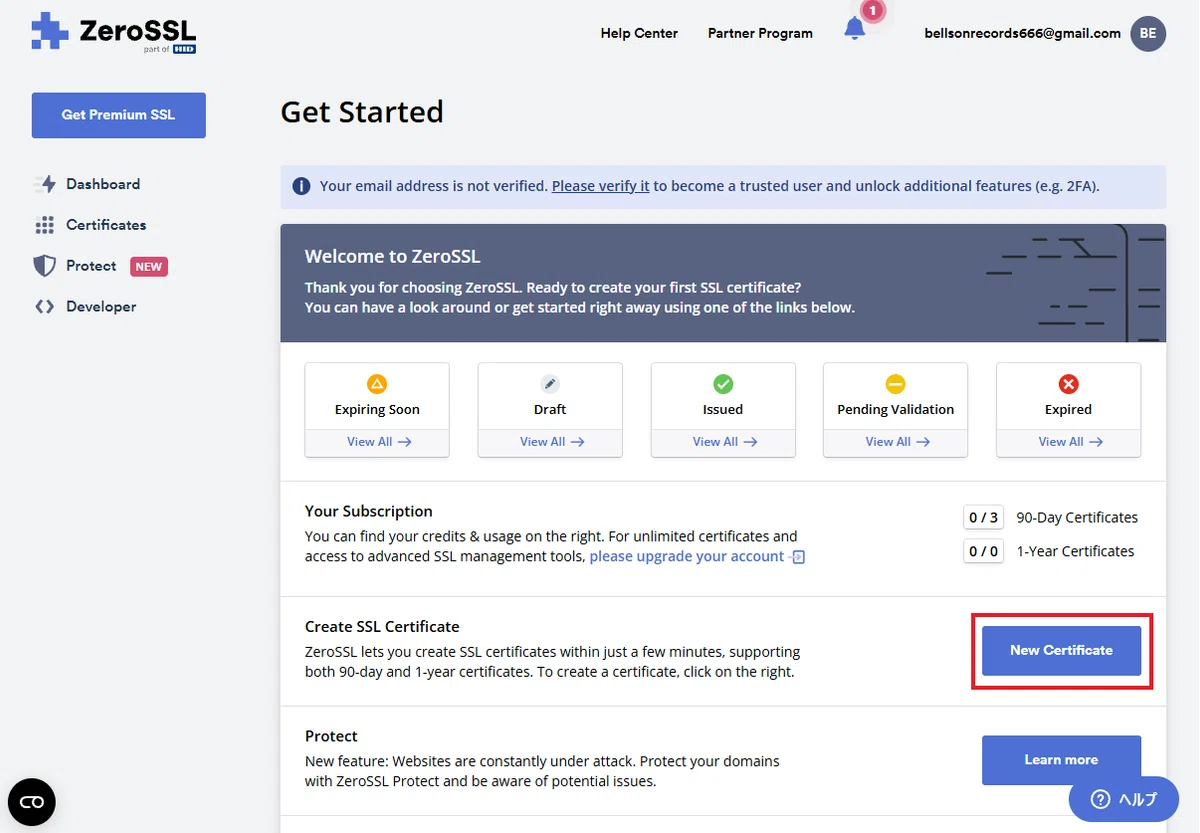Click the Issued green checkmark icon
Screen dimensions: 1200x833
723,384
